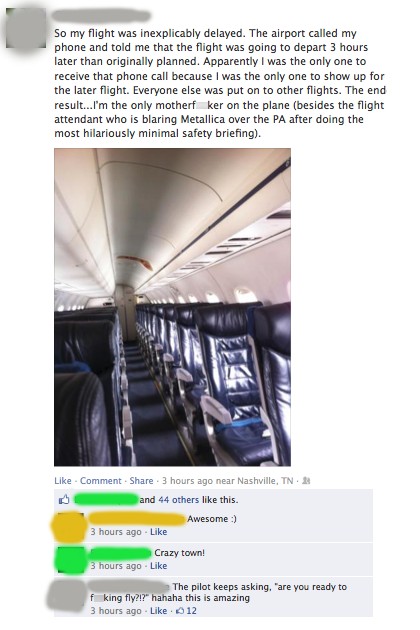Like the pilot comment

pos(158,611)
